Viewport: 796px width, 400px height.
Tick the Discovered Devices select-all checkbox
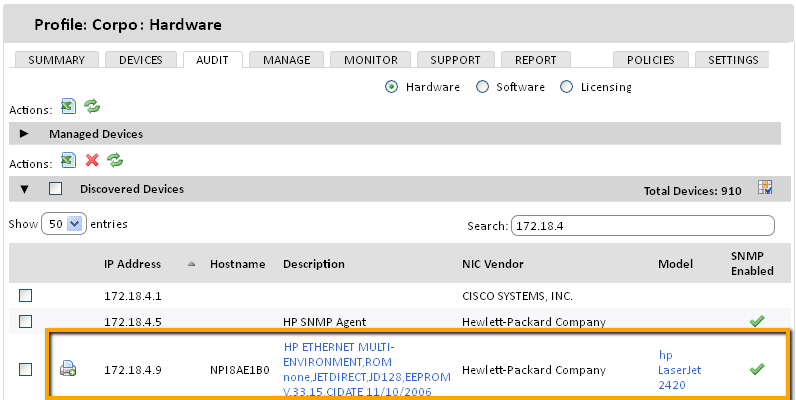(55, 189)
